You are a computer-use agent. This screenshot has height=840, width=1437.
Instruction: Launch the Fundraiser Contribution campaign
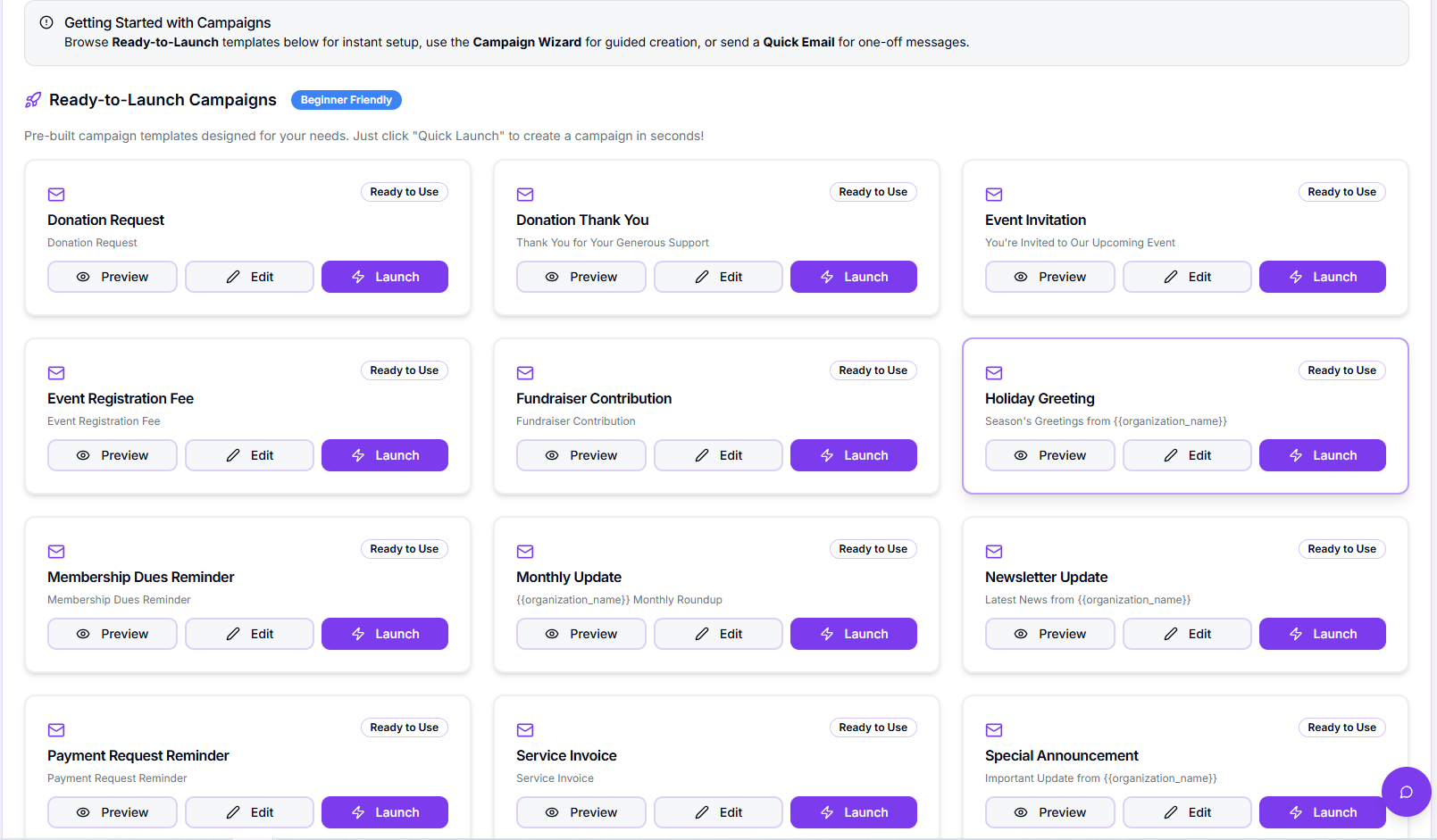coord(853,455)
